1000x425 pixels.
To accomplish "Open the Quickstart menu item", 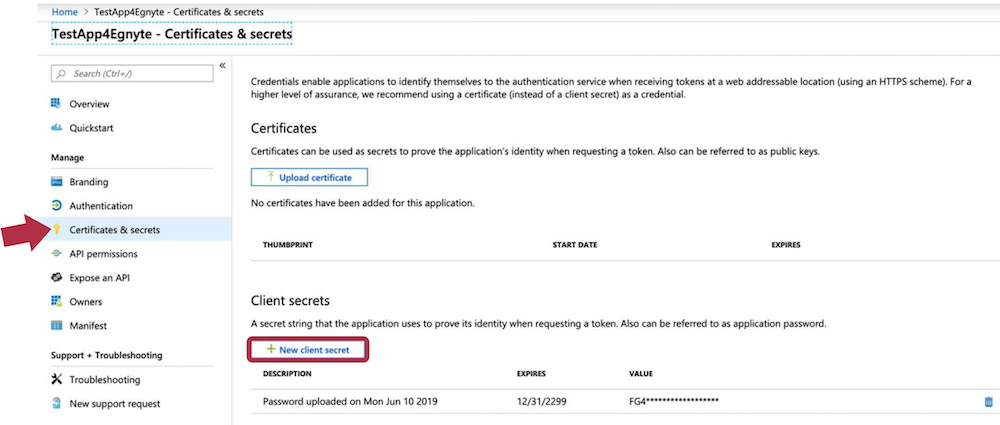I will click(91, 128).
